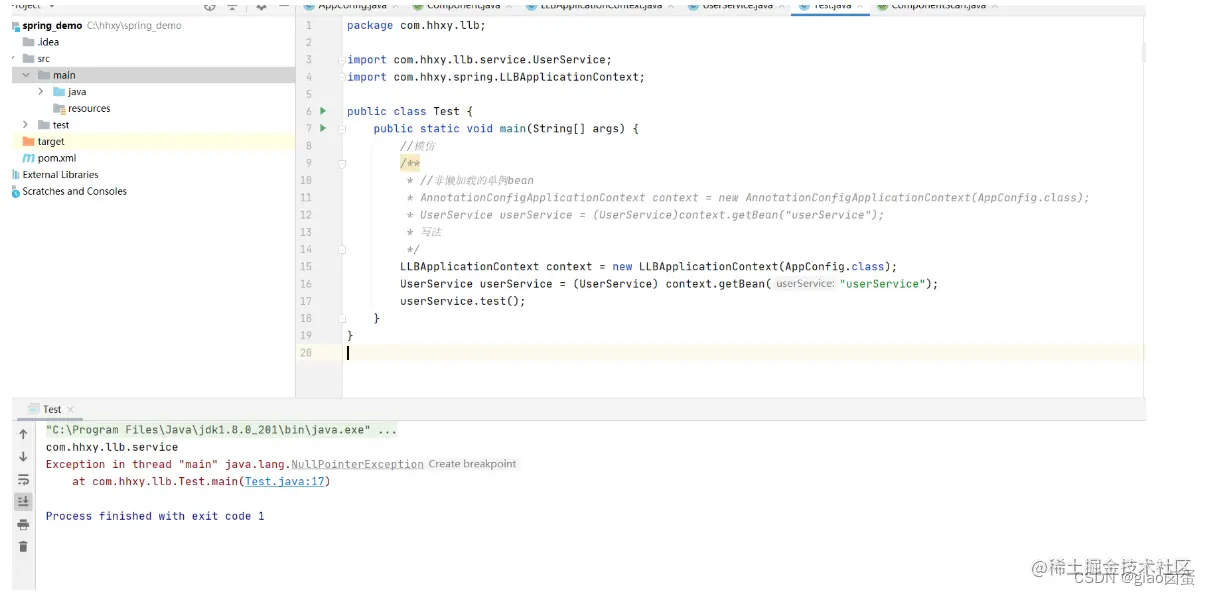Click NullPointerException in console output
Viewport: 1210px width, 596px height.
[358, 464]
